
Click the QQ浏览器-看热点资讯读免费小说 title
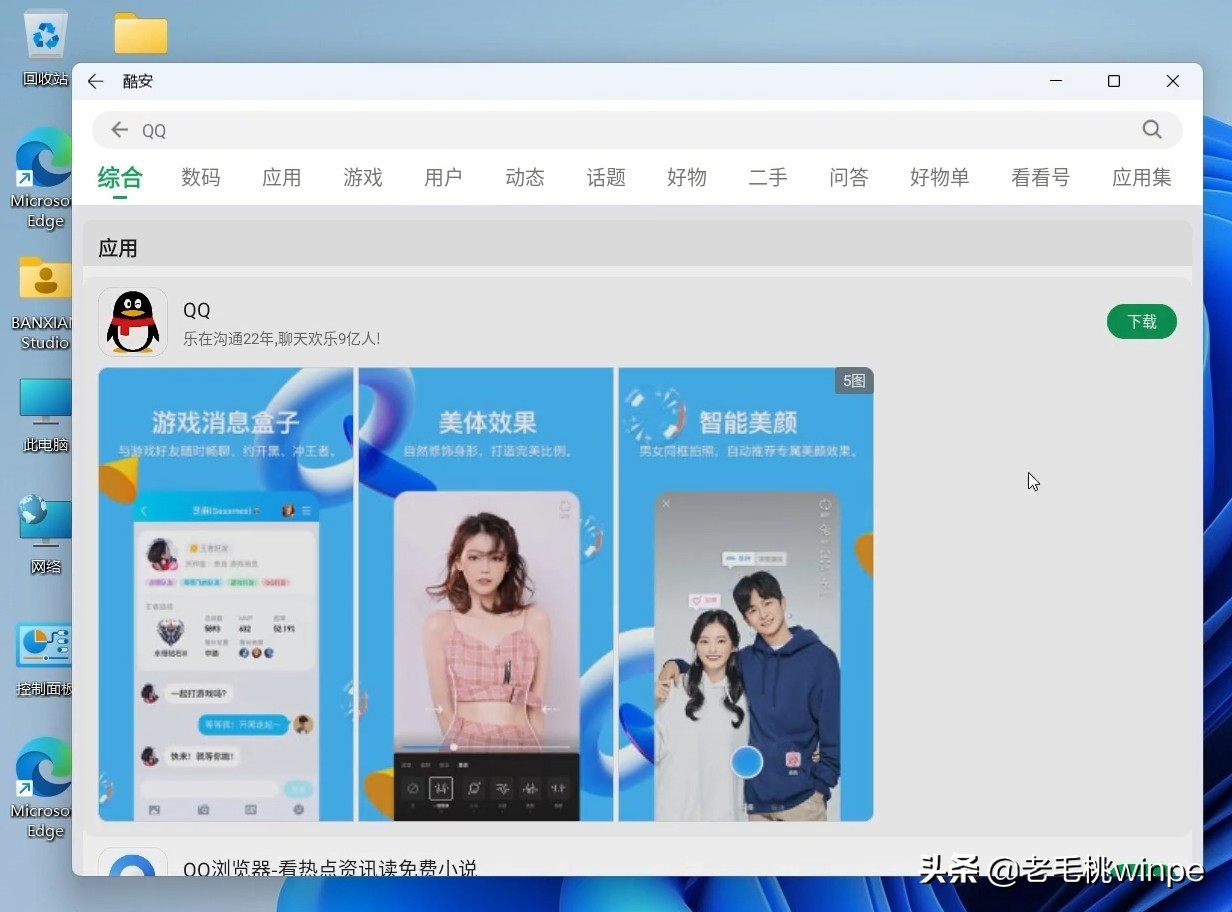pyautogui.click(x=330, y=867)
